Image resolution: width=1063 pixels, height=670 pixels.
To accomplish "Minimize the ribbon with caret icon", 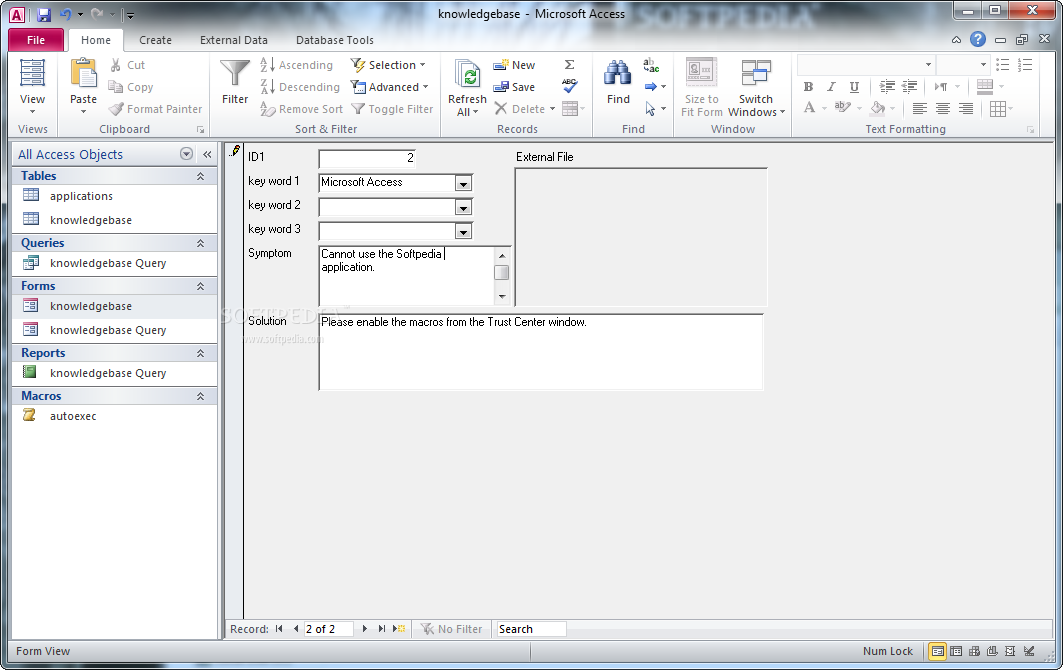I will [x=956, y=40].
